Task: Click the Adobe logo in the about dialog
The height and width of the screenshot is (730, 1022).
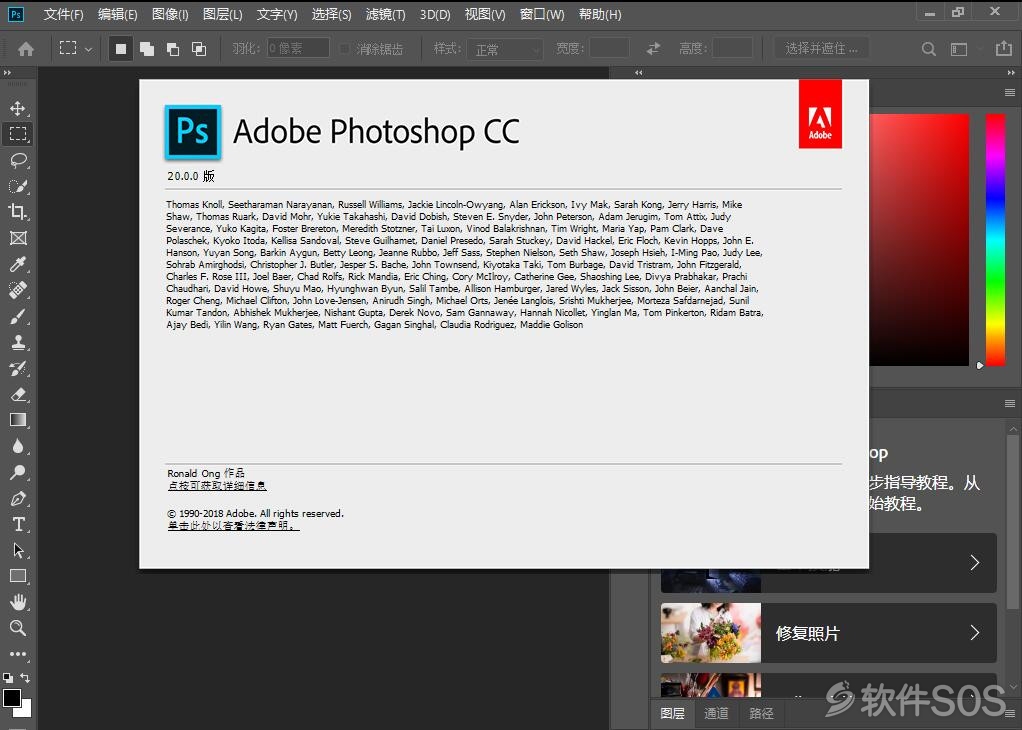Action: (820, 114)
